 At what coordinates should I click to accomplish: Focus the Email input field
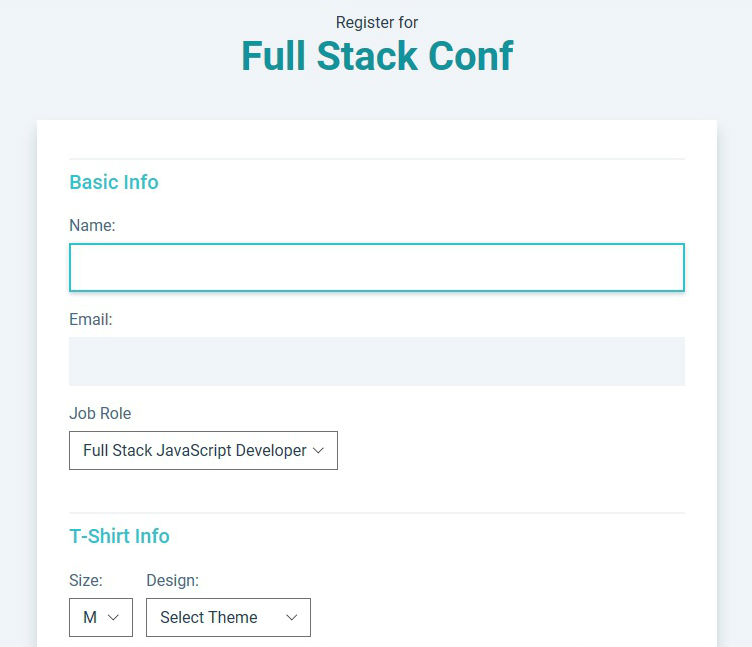[x=376, y=361]
